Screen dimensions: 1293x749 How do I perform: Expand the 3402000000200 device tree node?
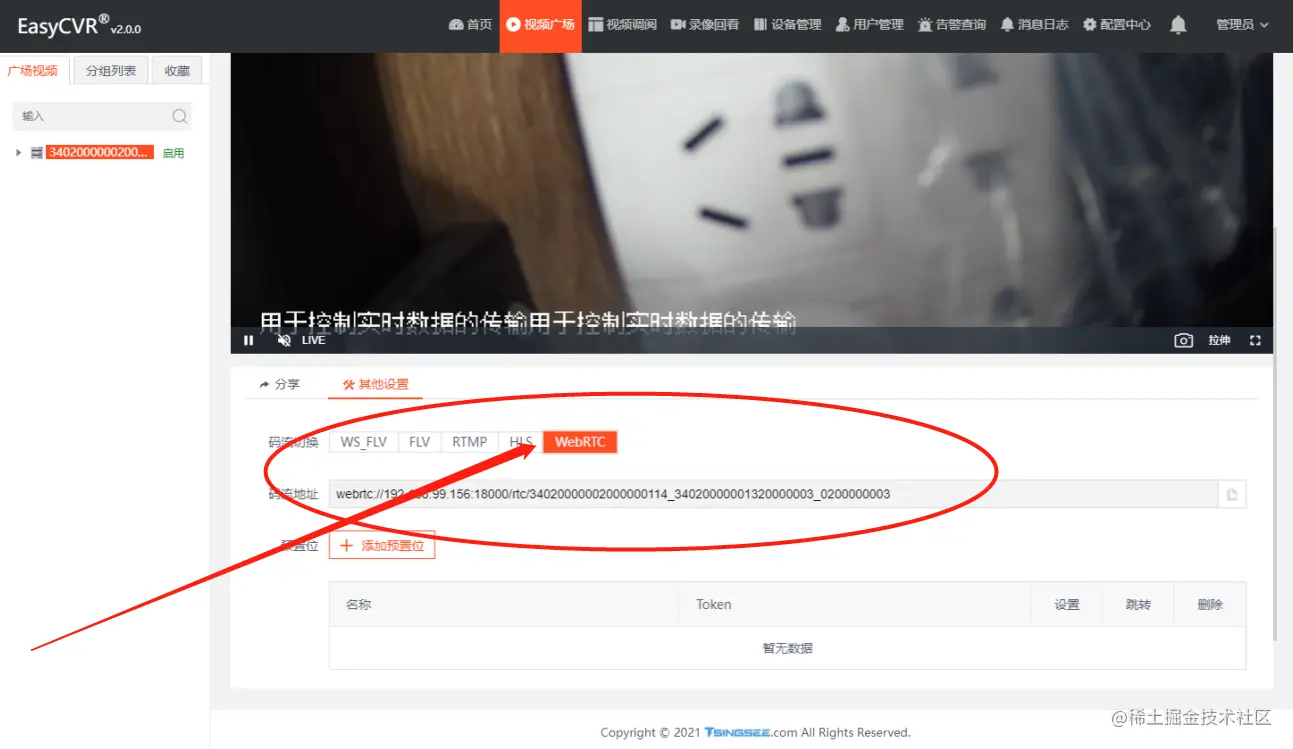click(18, 153)
